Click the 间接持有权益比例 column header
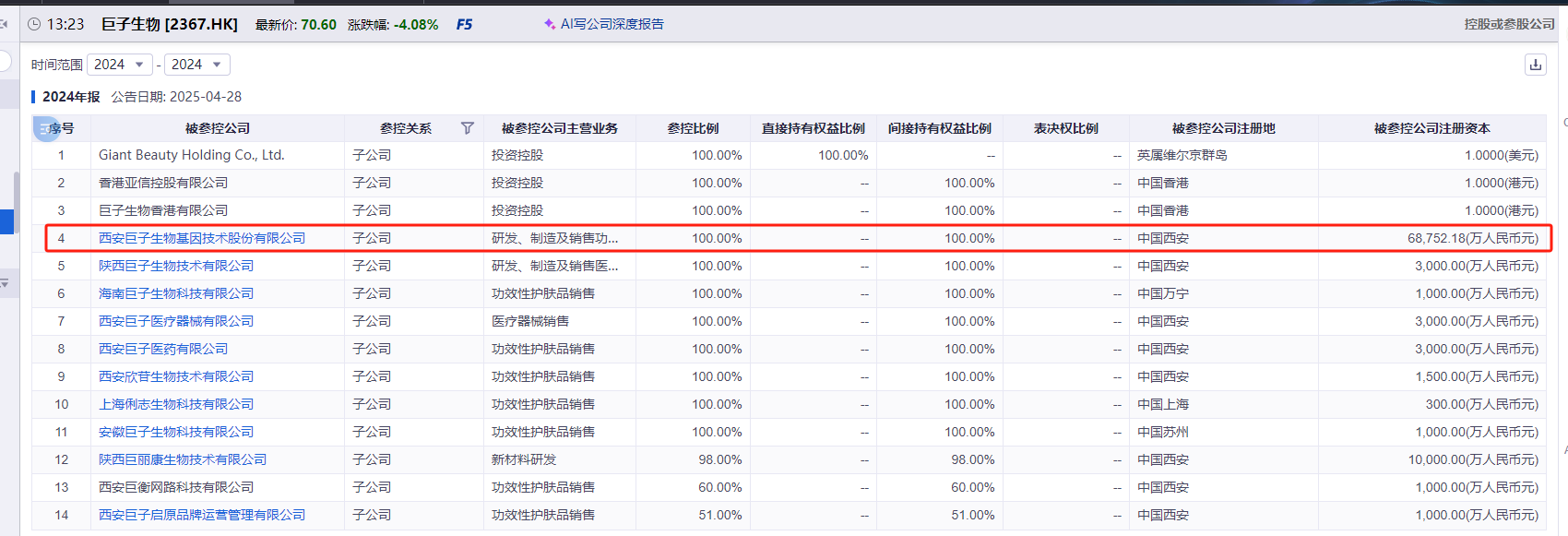The width and height of the screenshot is (1568, 536). (x=940, y=128)
